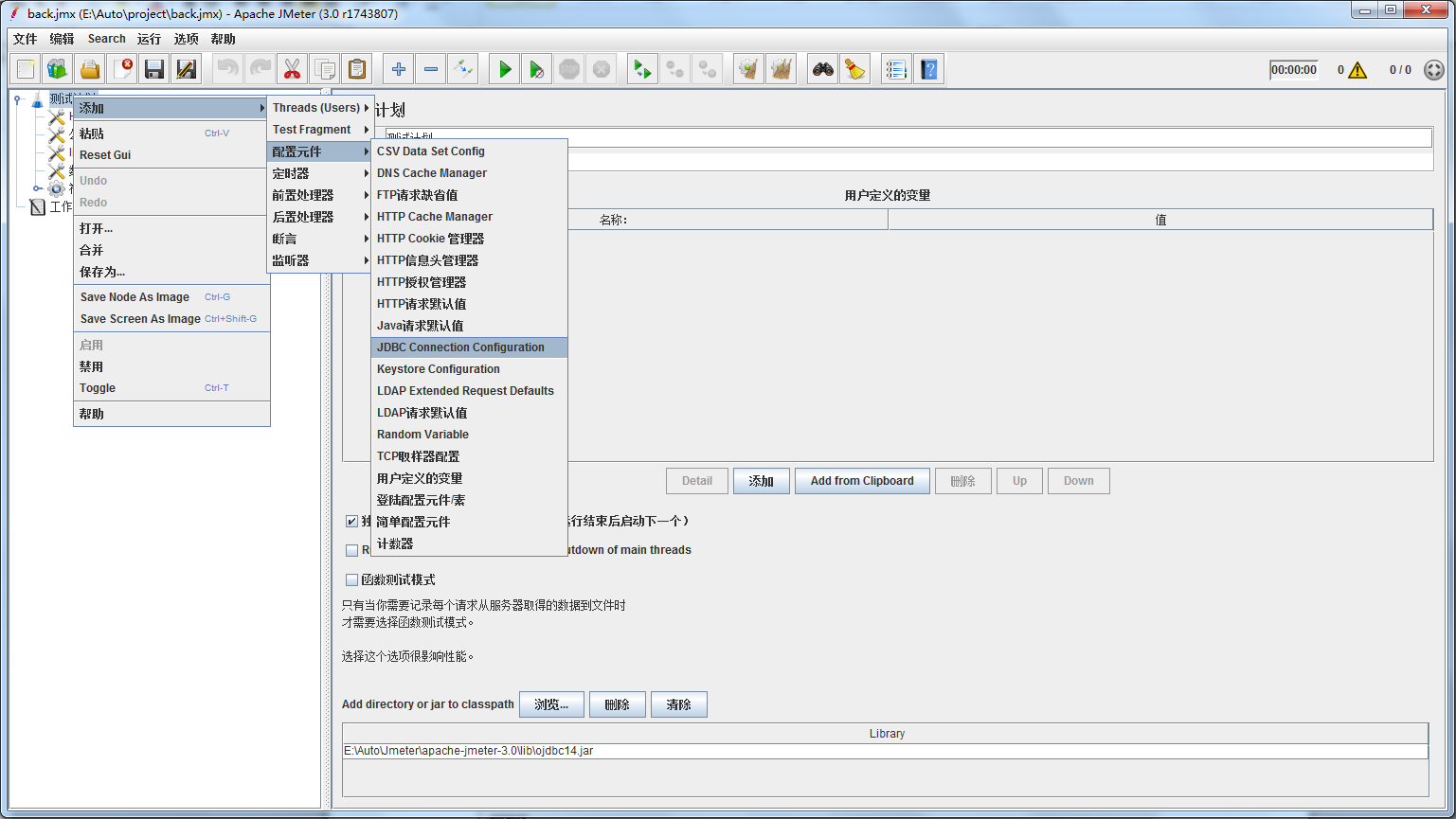Choose Random Variable config element
This screenshot has height=819, width=1456.
pos(470,435)
